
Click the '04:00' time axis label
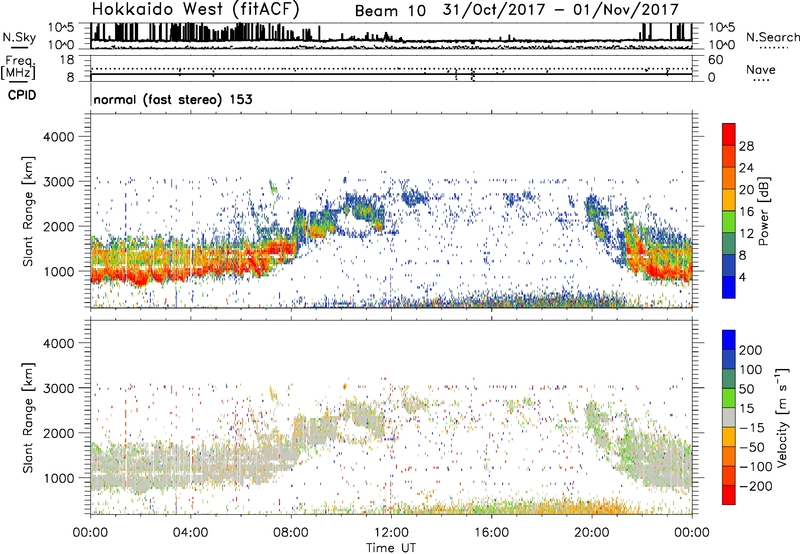(190, 533)
